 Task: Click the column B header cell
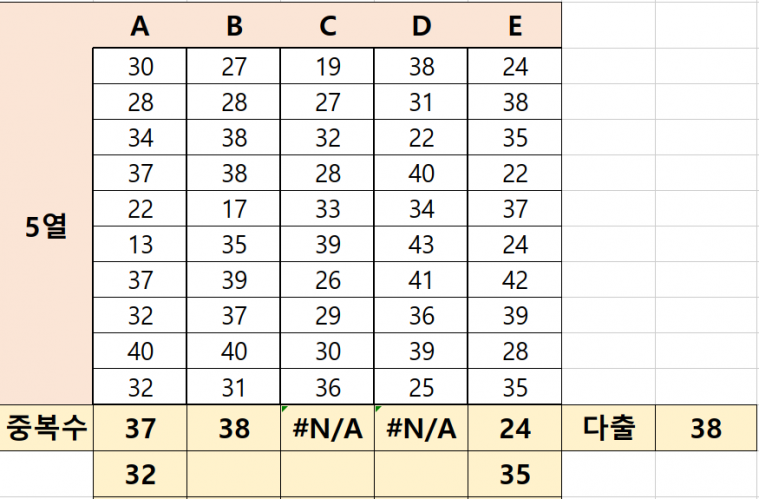tap(234, 27)
